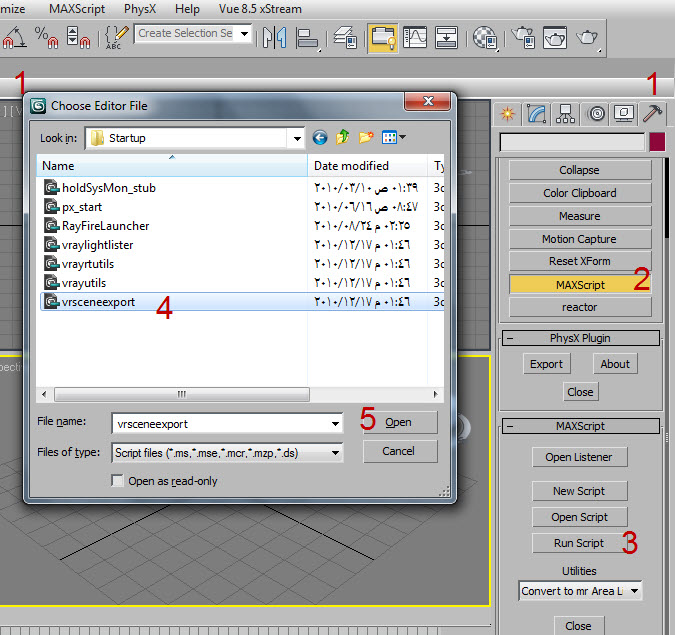Sort by Date modified column header

(x=368, y=166)
